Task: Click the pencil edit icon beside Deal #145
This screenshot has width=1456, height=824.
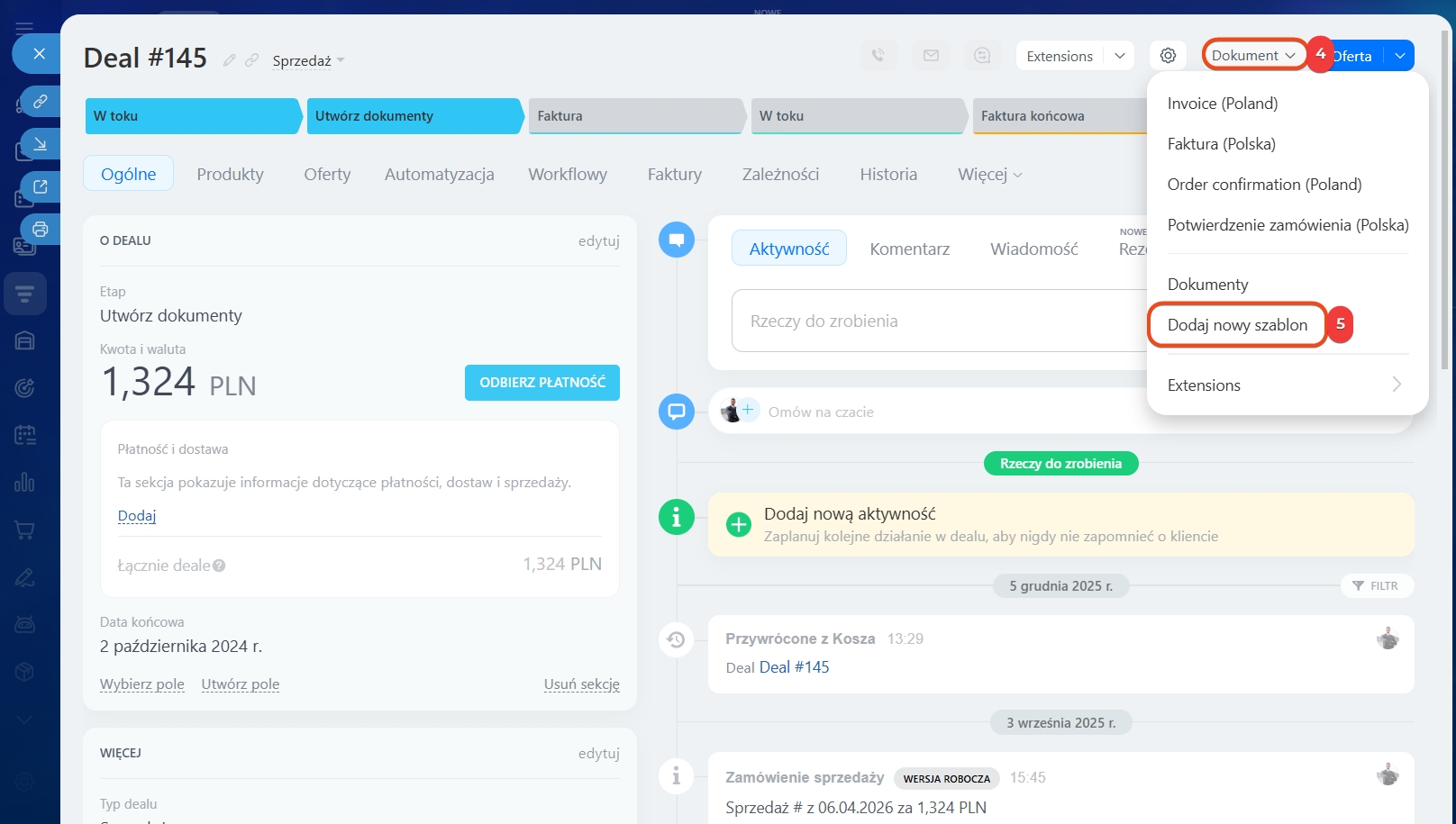Action: tap(230, 60)
